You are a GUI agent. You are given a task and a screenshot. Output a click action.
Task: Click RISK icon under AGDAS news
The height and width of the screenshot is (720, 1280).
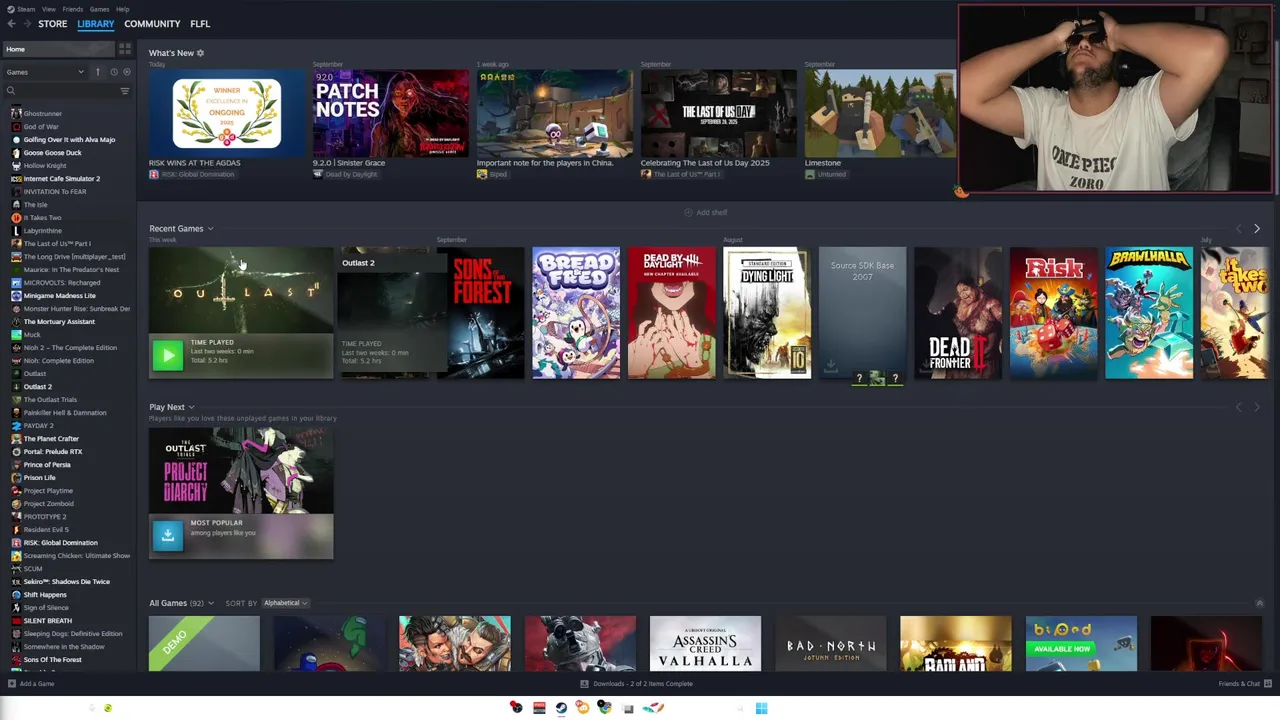click(154, 174)
